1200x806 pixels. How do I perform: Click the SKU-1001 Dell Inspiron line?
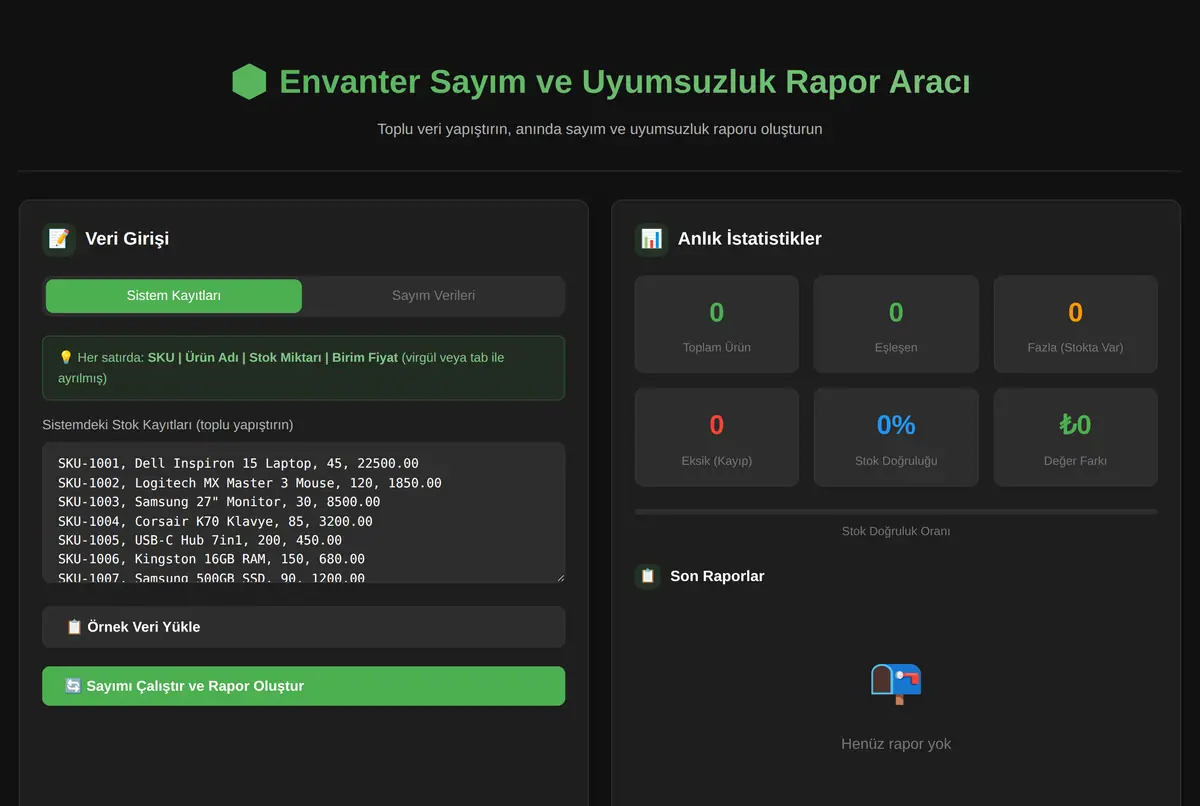[238, 464]
